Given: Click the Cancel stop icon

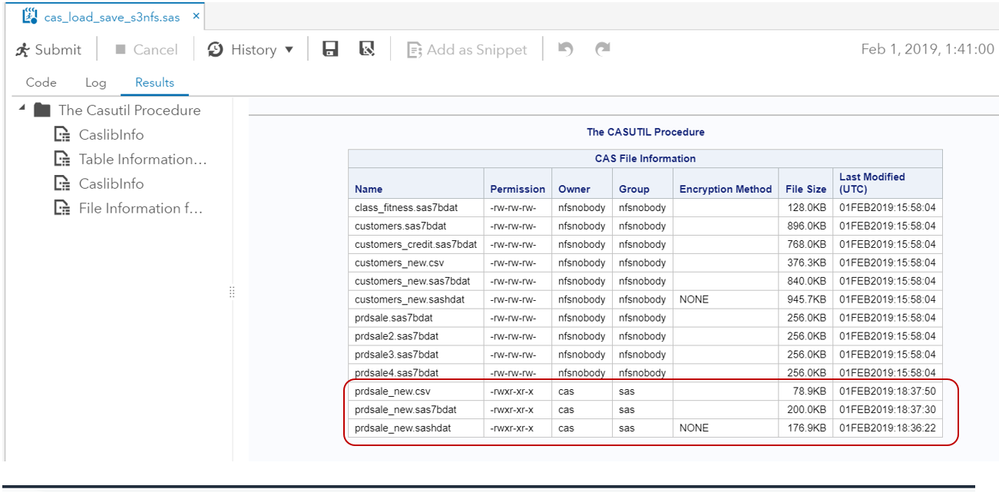Looking at the screenshot, I should [x=121, y=50].
